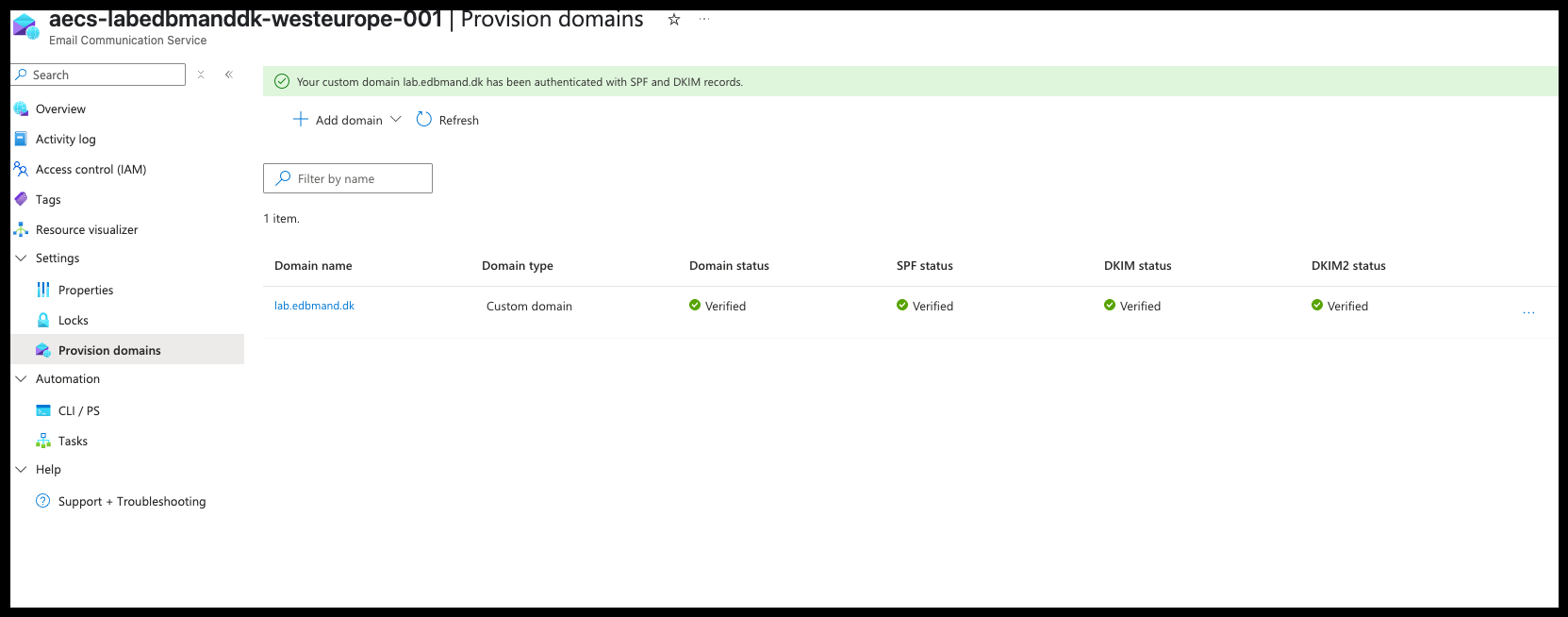This screenshot has height=617, width=1568.
Task: Sort by SPF status column header
Action: (925, 265)
